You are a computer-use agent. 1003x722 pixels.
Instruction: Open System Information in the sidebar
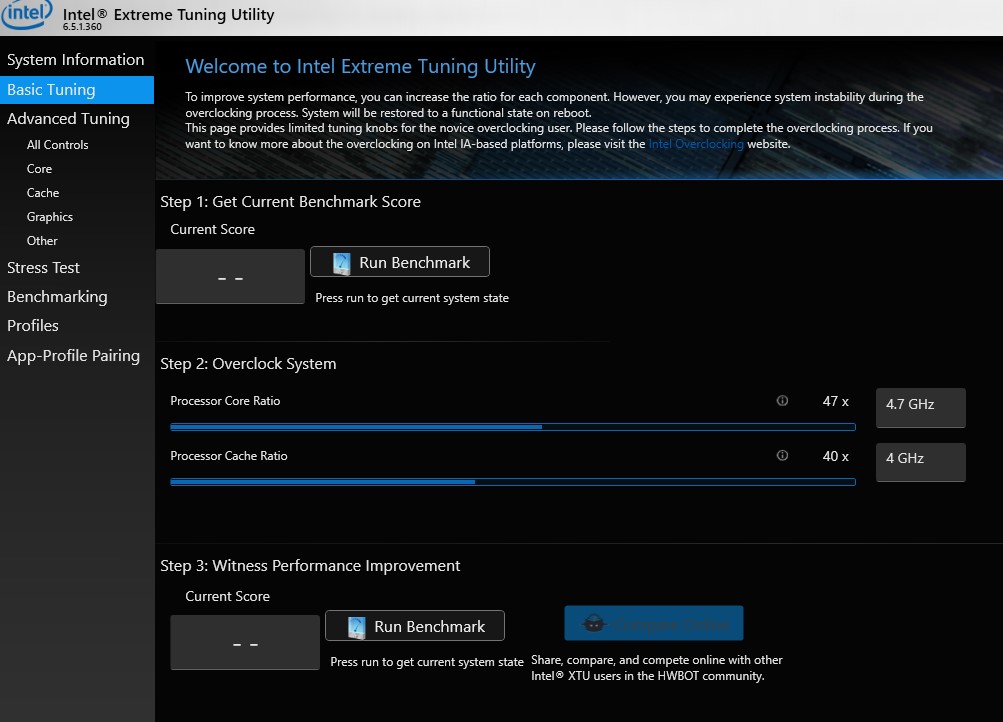click(75, 59)
